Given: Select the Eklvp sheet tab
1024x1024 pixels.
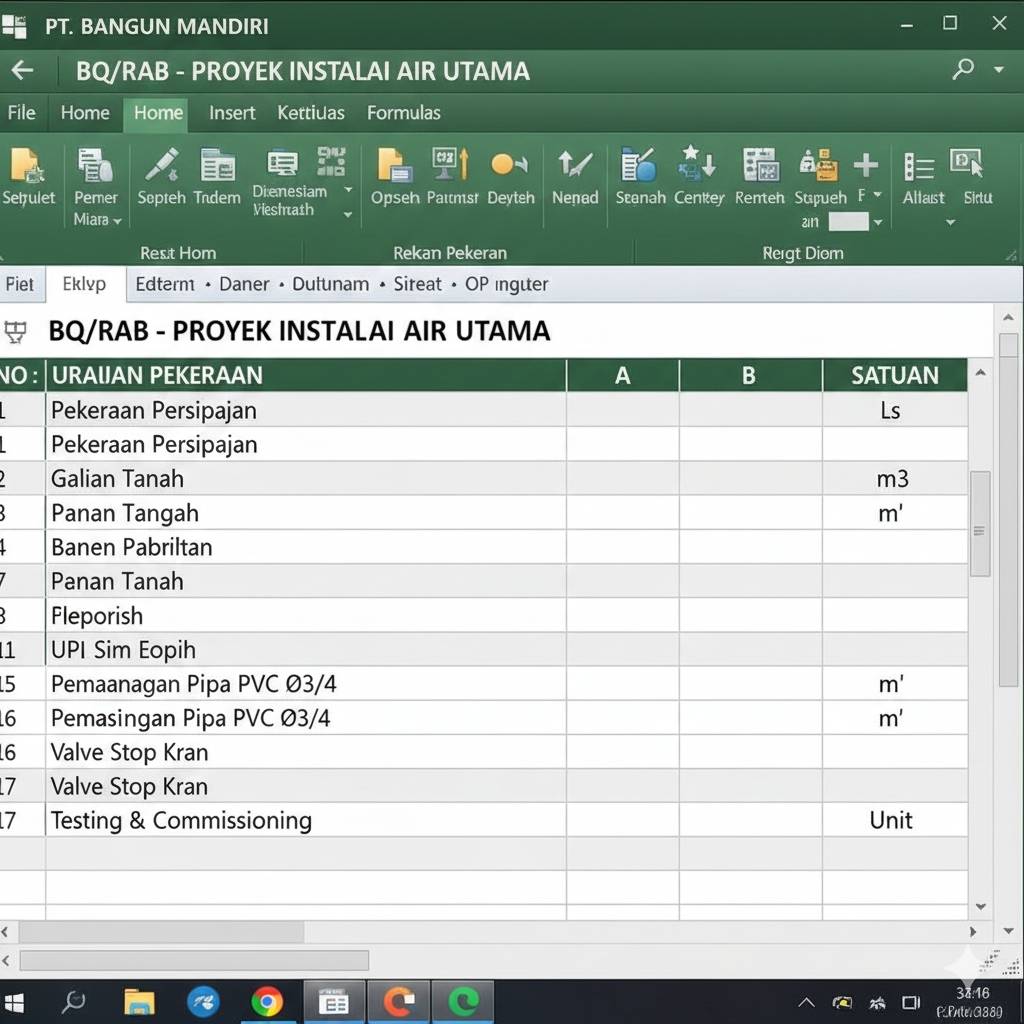Looking at the screenshot, I should [84, 284].
